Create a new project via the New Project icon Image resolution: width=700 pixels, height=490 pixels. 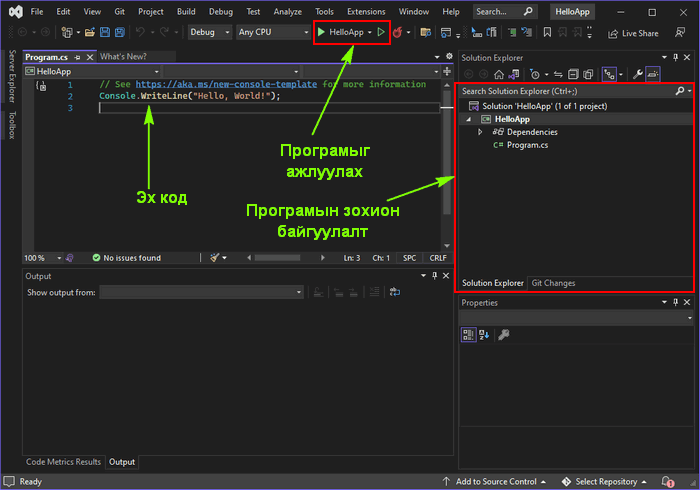coord(67,32)
